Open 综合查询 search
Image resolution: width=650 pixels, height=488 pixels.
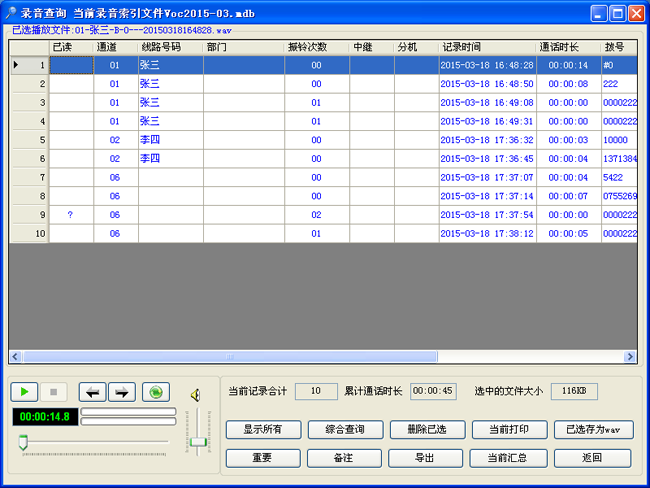pos(344,430)
